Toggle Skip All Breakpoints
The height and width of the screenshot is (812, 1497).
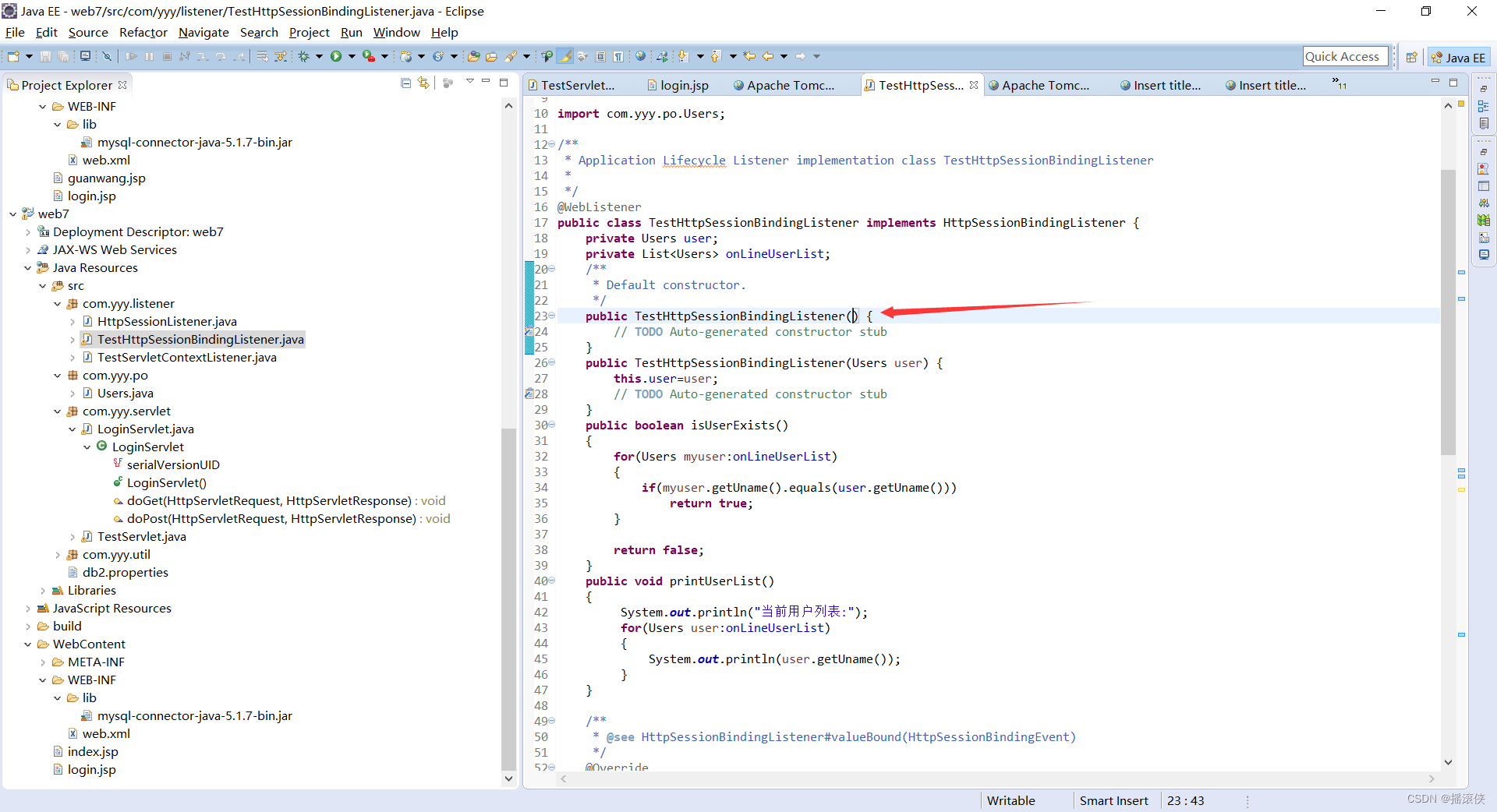coord(107,56)
